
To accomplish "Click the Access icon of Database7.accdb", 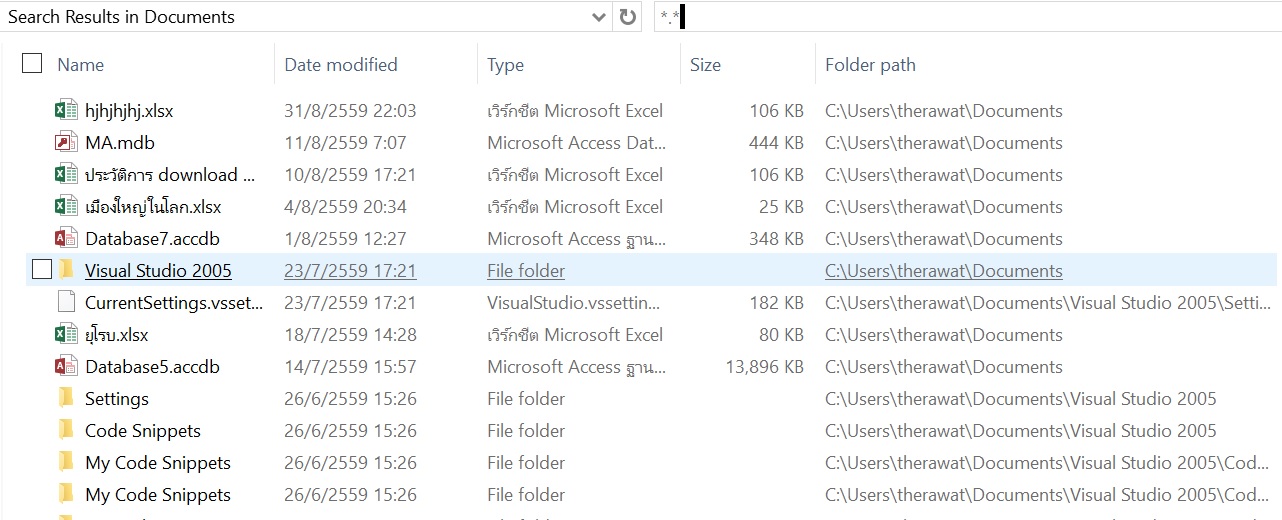I will pyautogui.click(x=66, y=239).
